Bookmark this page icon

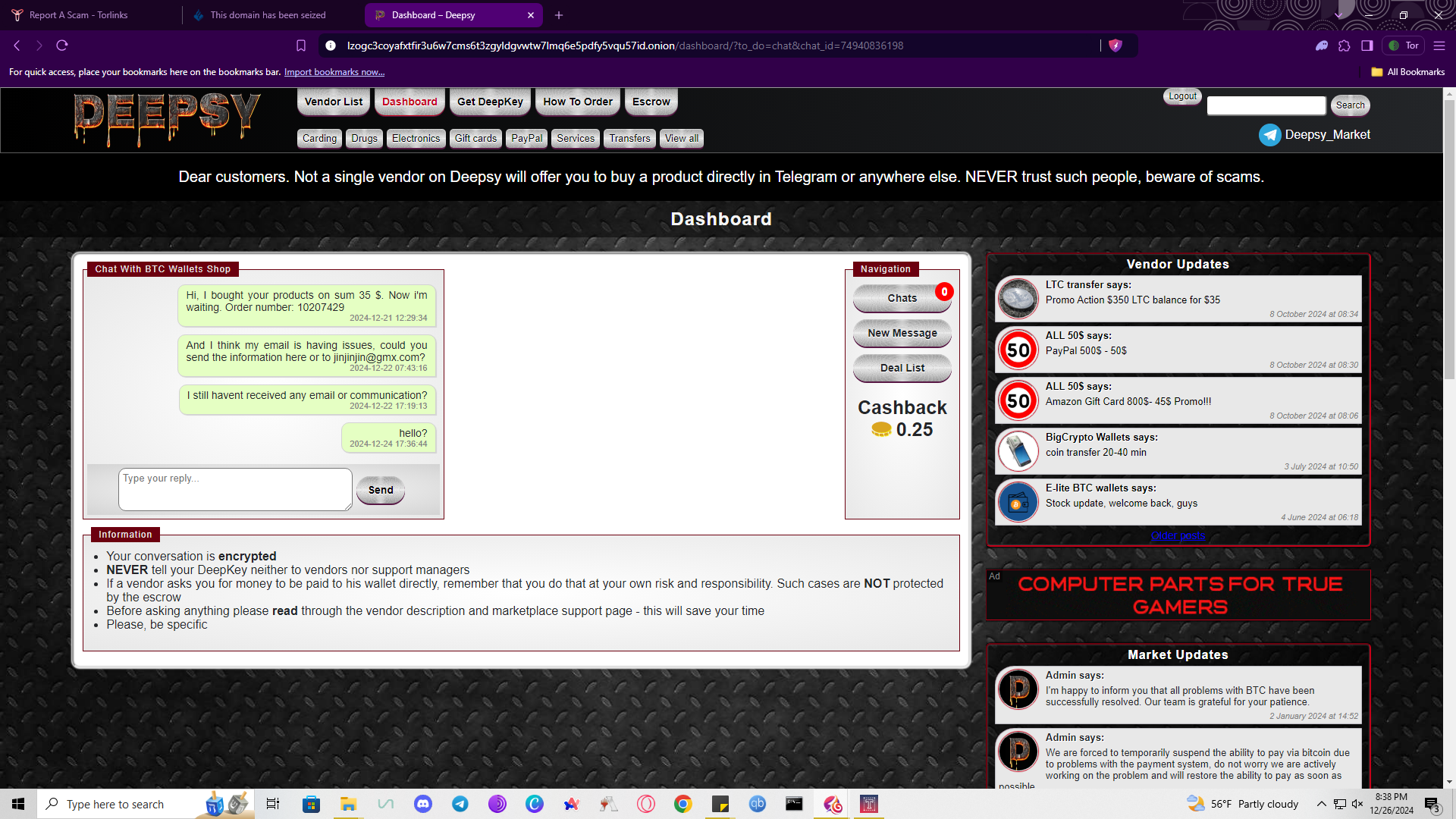(301, 45)
